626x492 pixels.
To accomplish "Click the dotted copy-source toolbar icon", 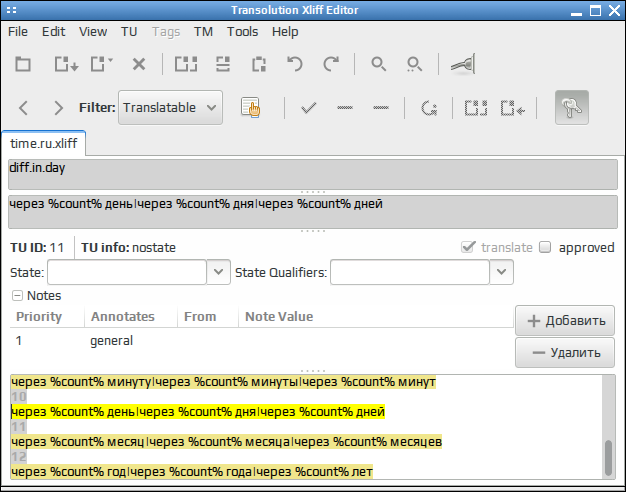I will point(476,108).
